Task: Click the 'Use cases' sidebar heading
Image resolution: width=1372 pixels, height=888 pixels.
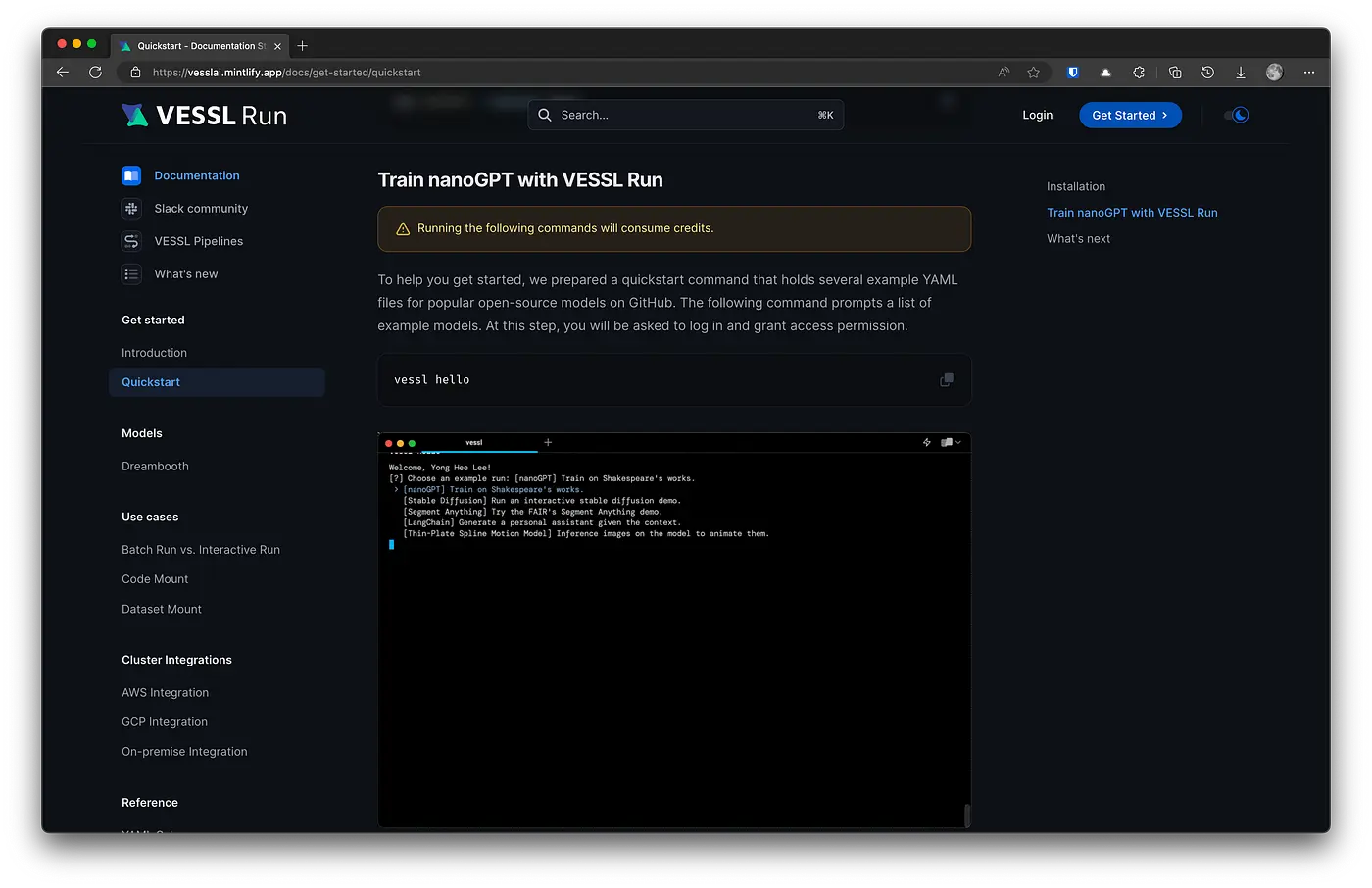Action: point(150,518)
